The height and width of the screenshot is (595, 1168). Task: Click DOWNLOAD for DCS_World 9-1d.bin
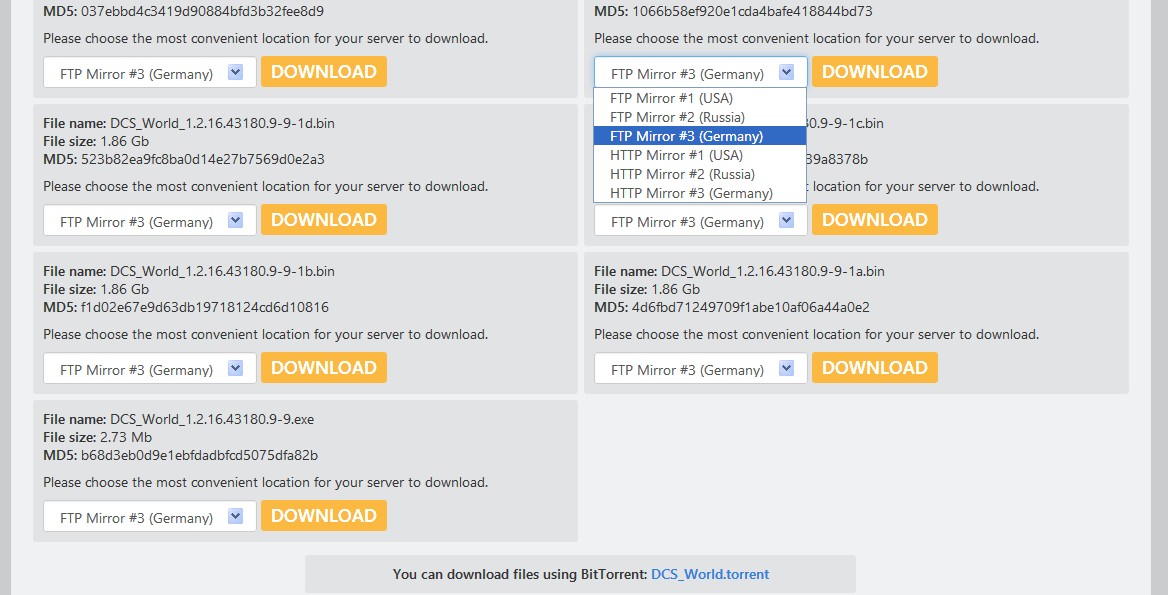point(324,220)
